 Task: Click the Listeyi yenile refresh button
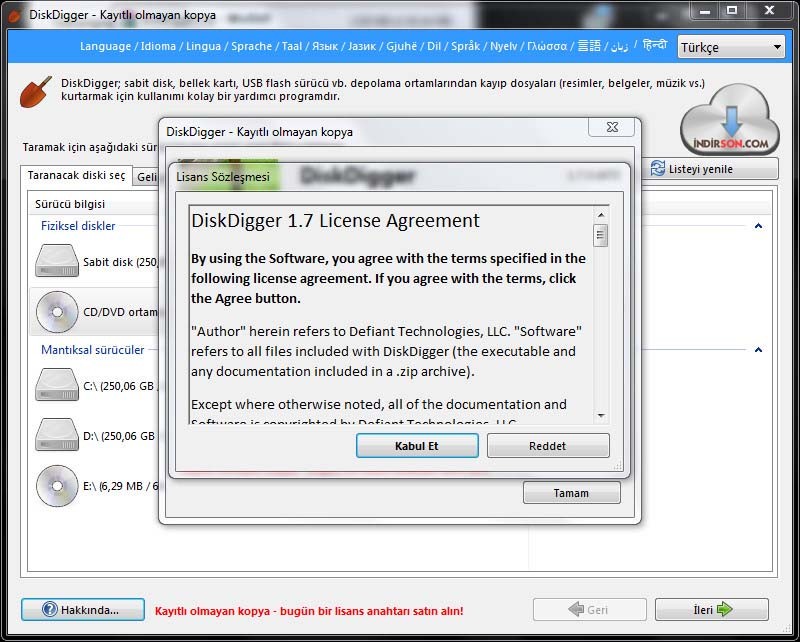click(709, 168)
